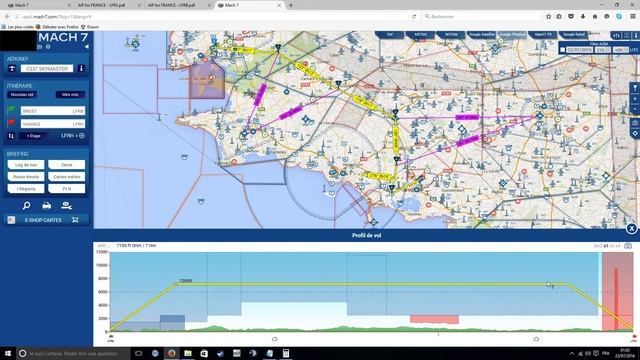The height and width of the screenshot is (360, 640).
Task: Click the Nouveau vol button
Action: pyautogui.click(x=22, y=95)
